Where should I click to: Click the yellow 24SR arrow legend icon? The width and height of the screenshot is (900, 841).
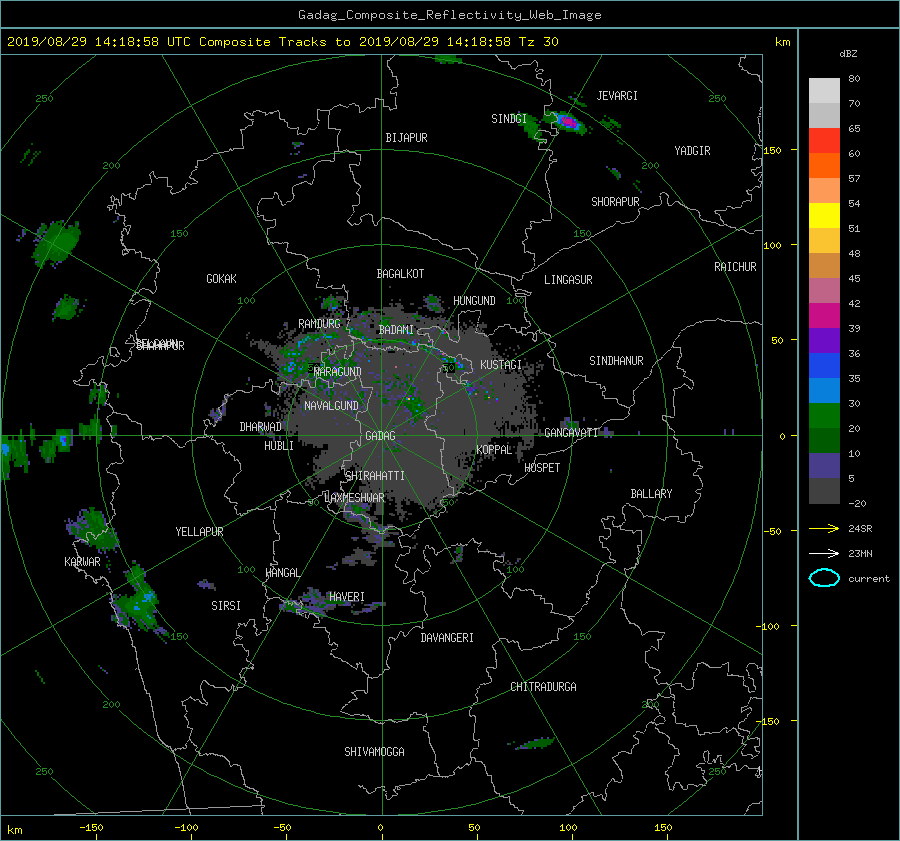coord(824,528)
